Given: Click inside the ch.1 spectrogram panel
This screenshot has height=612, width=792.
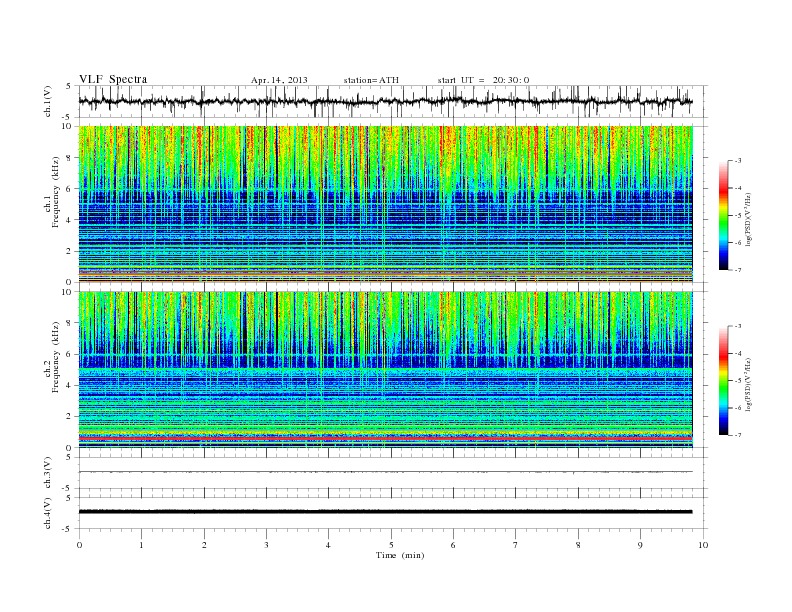Looking at the screenshot, I should 385,204.
